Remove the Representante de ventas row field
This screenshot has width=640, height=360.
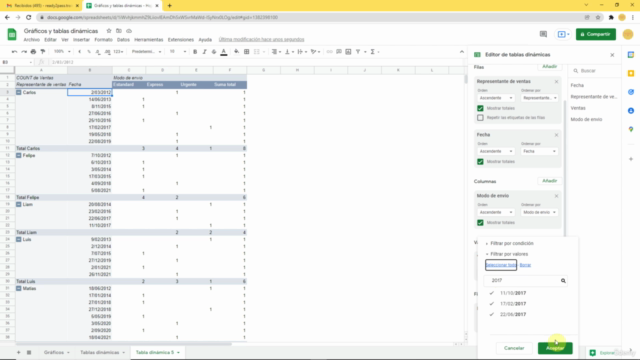(556, 82)
